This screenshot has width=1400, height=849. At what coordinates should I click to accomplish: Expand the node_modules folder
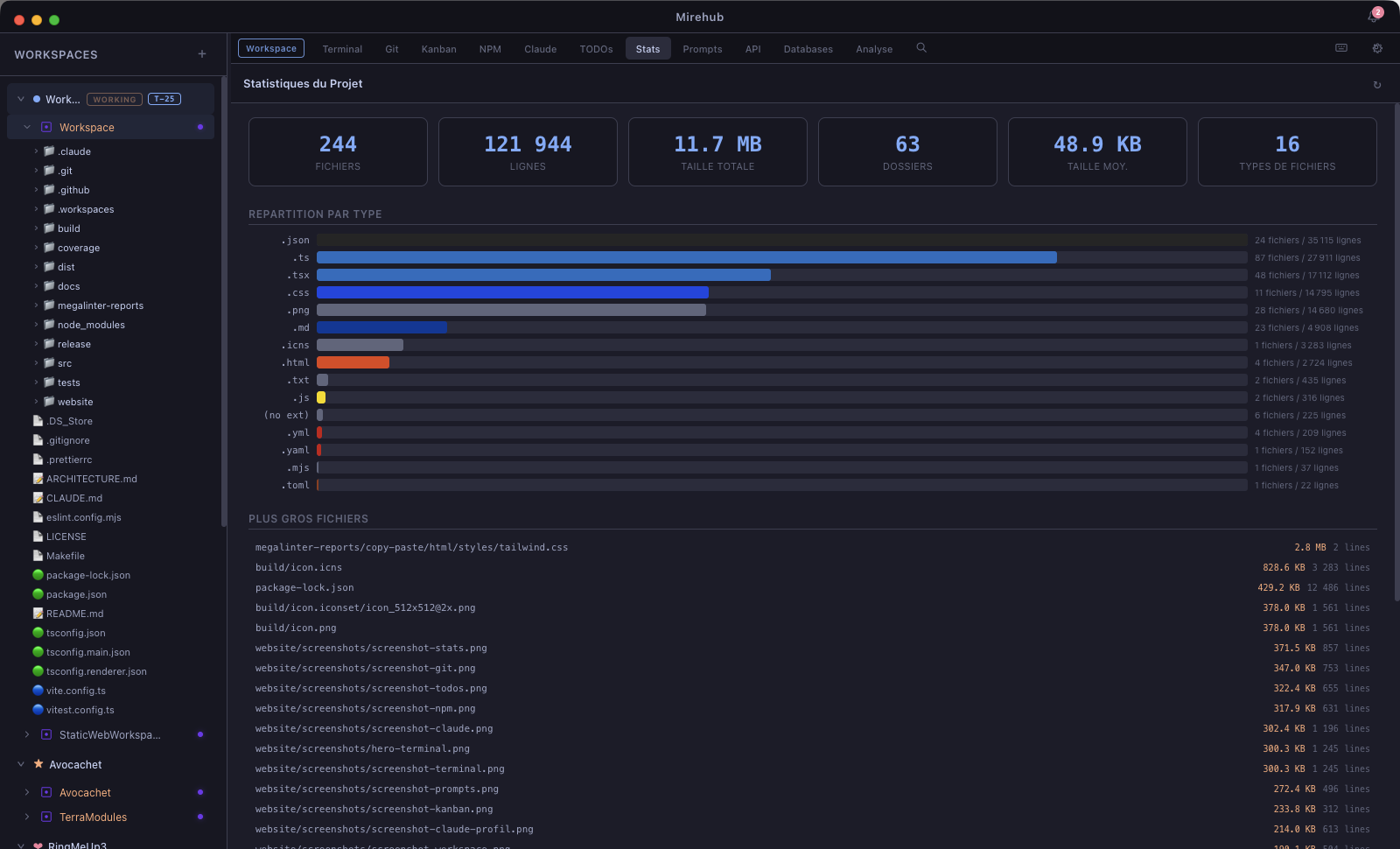point(35,325)
